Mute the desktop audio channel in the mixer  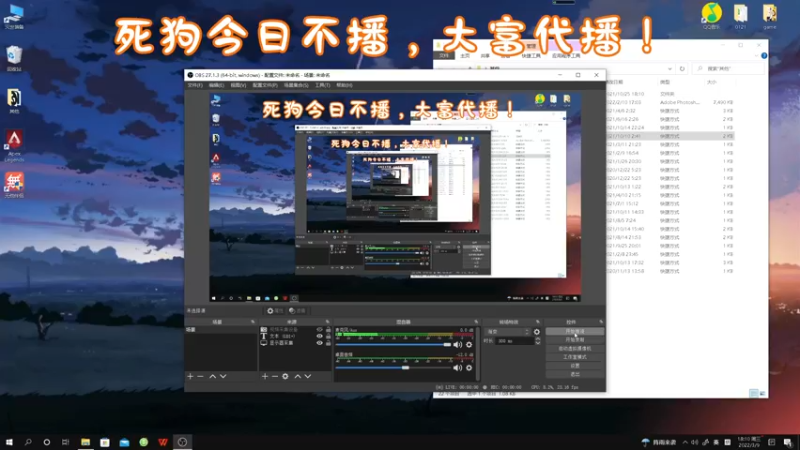point(458,368)
